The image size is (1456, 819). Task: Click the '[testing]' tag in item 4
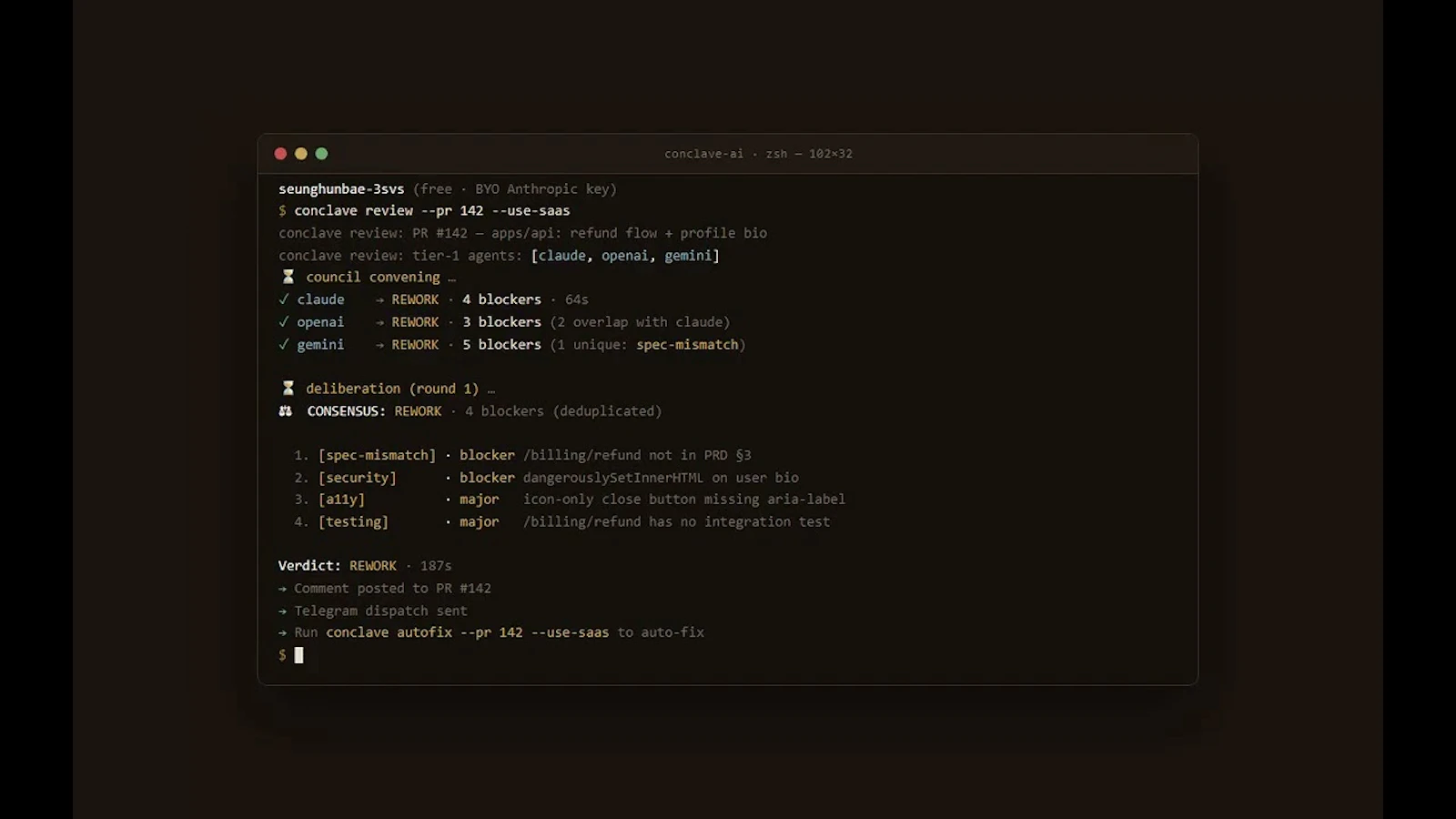coord(353,522)
